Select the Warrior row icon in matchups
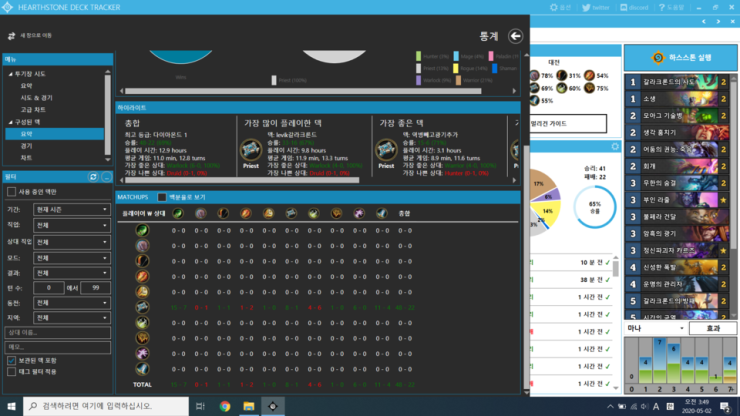The image size is (740, 416). point(142,369)
